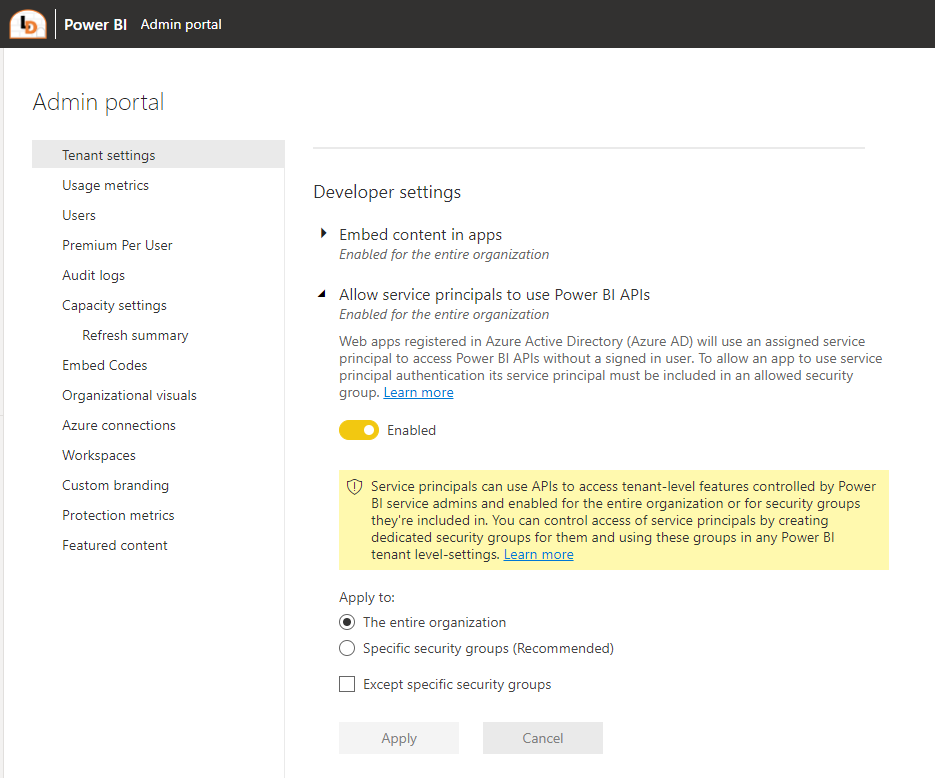Check 'Except specific security groups' checkbox

[347, 684]
